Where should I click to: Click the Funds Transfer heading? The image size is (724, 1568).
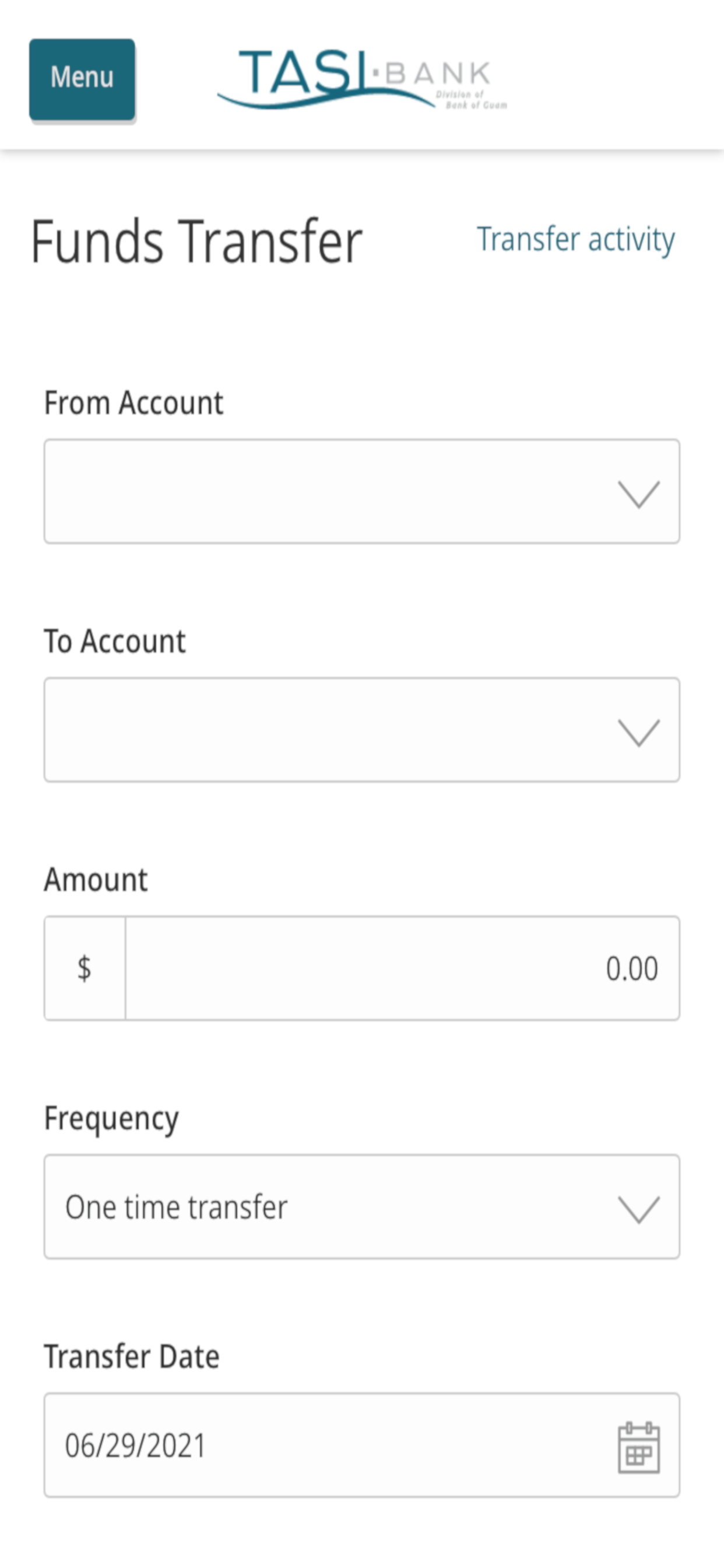196,242
